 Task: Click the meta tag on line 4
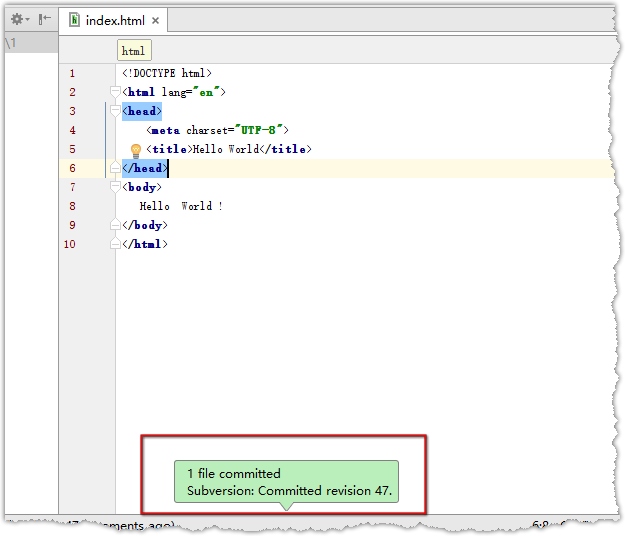point(217,130)
